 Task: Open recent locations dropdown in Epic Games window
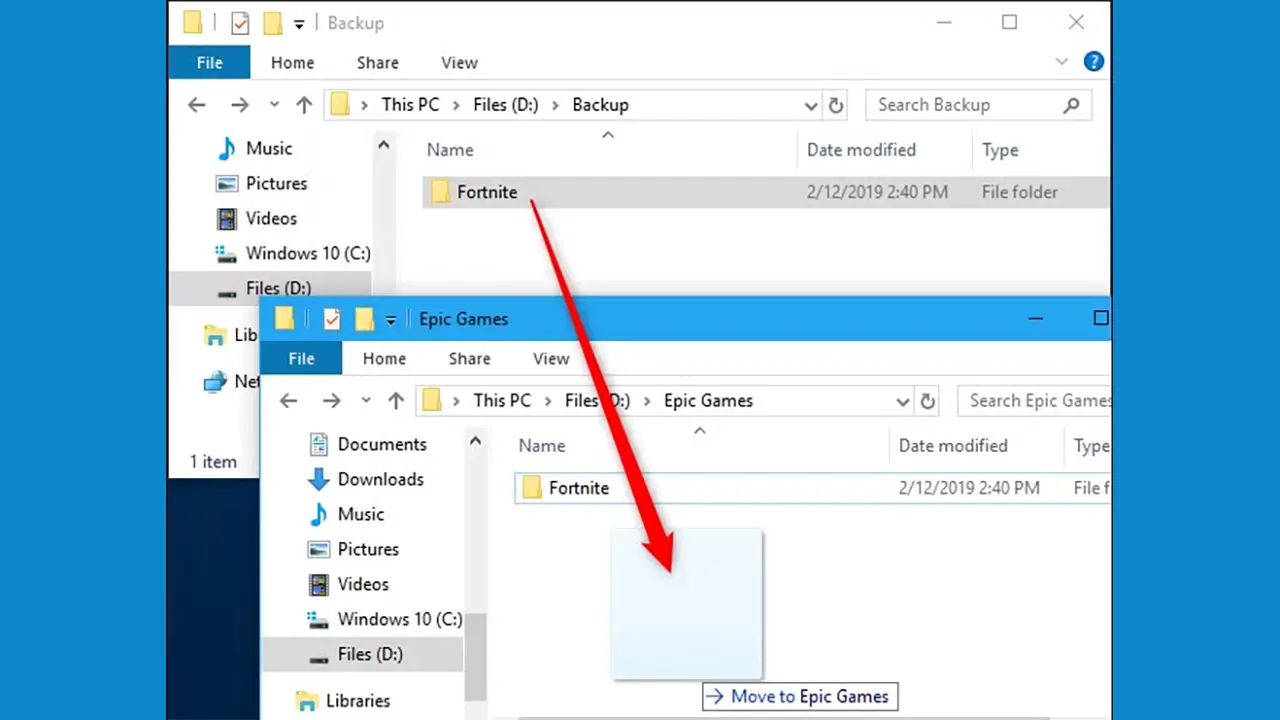366,401
